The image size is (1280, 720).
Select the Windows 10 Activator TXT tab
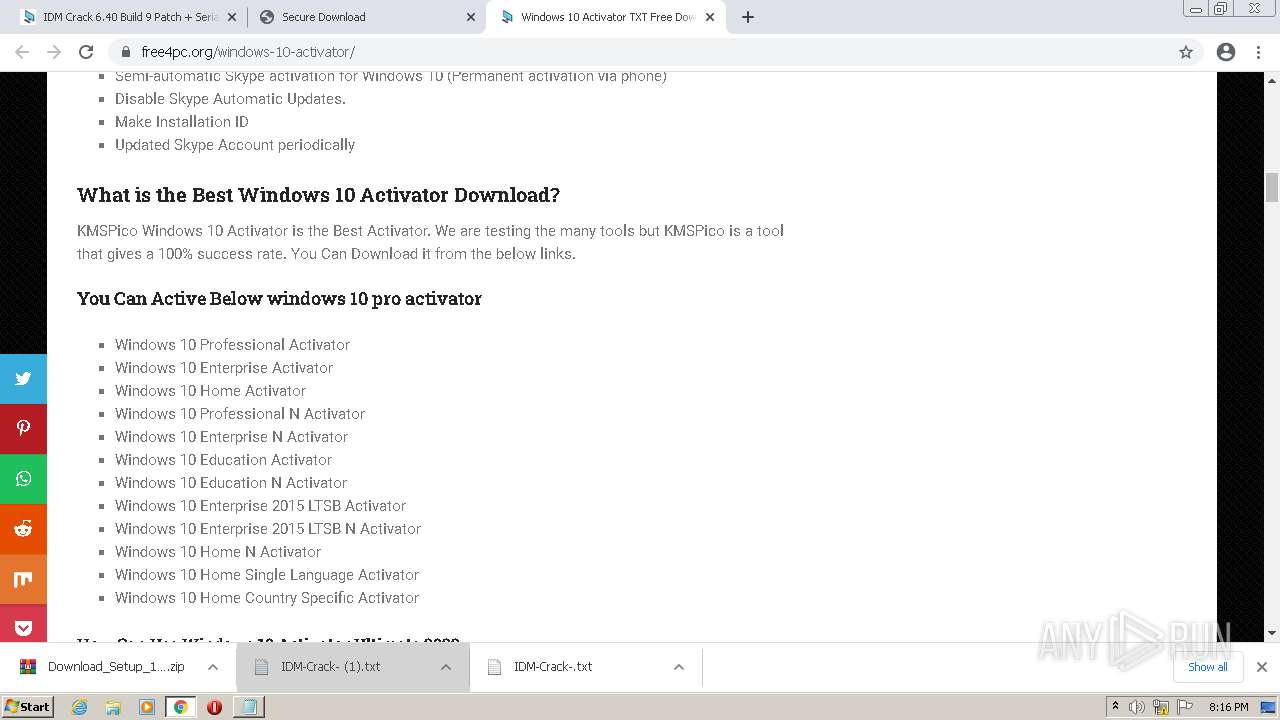point(606,17)
